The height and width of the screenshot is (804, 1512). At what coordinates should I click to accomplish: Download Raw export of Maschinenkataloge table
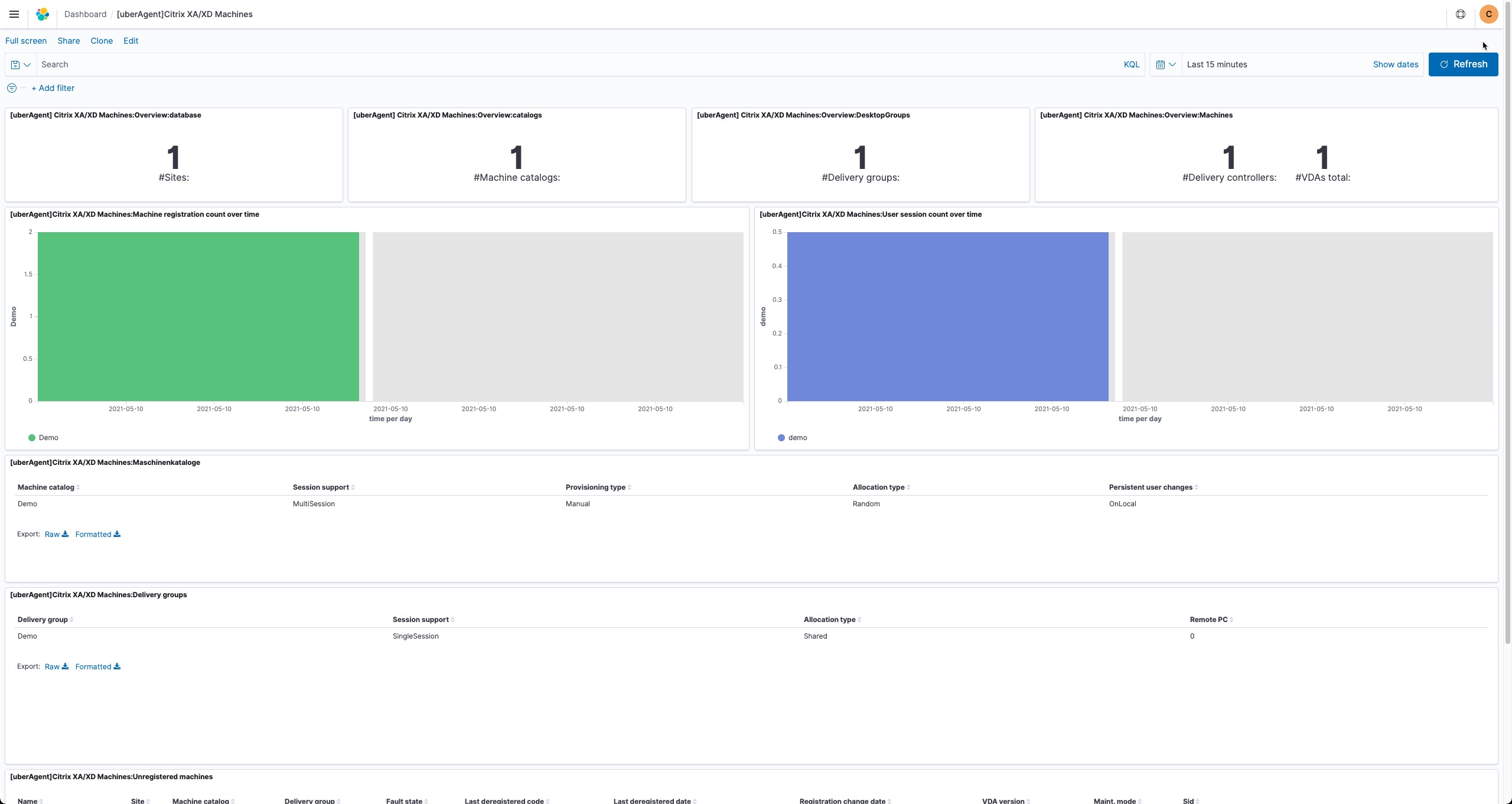pos(57,534)
